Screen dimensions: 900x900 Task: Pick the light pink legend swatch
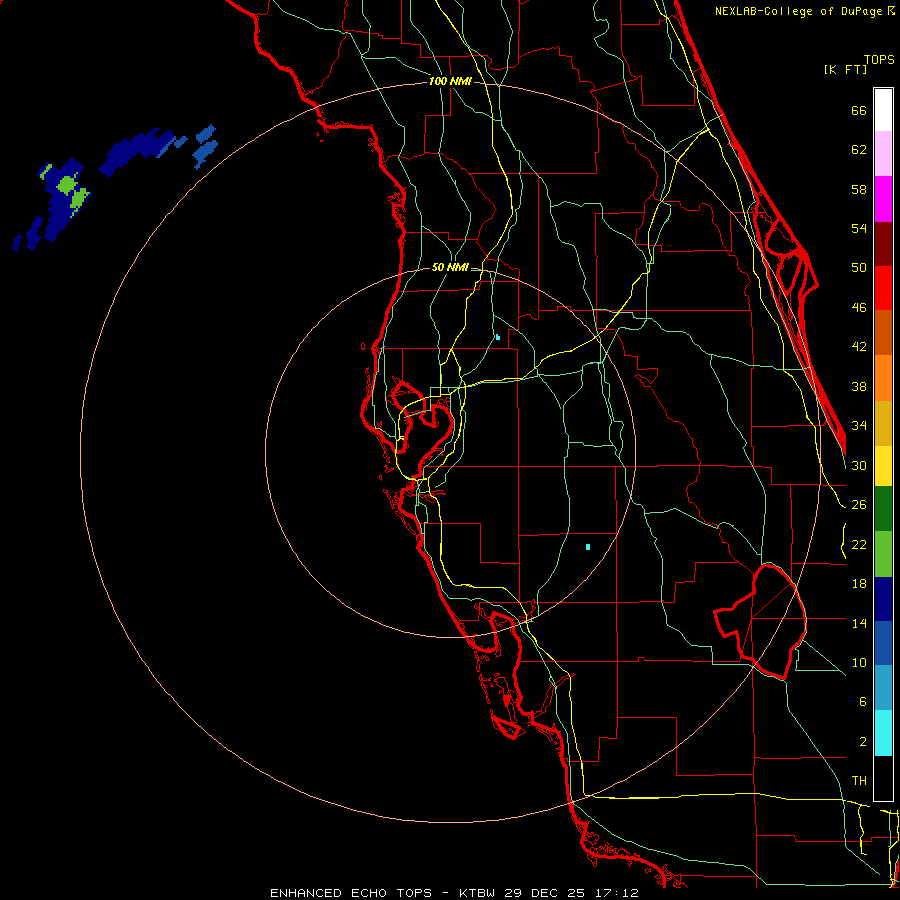tap(883, 153)
